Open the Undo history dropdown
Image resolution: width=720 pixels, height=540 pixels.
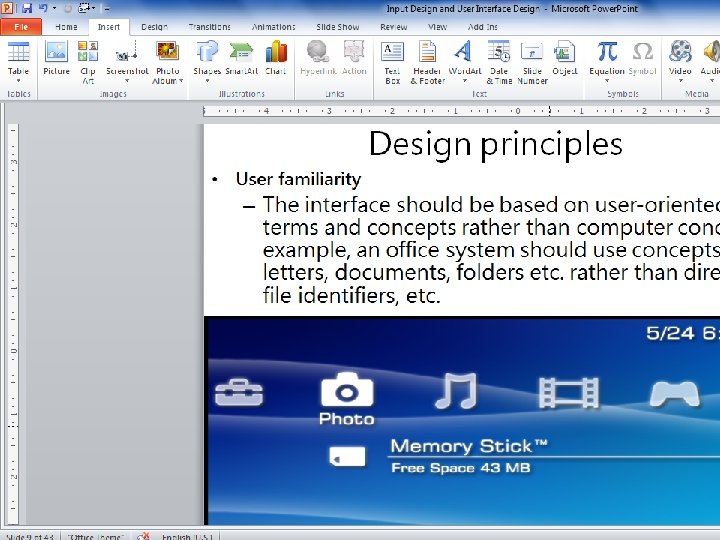point(54,8)
